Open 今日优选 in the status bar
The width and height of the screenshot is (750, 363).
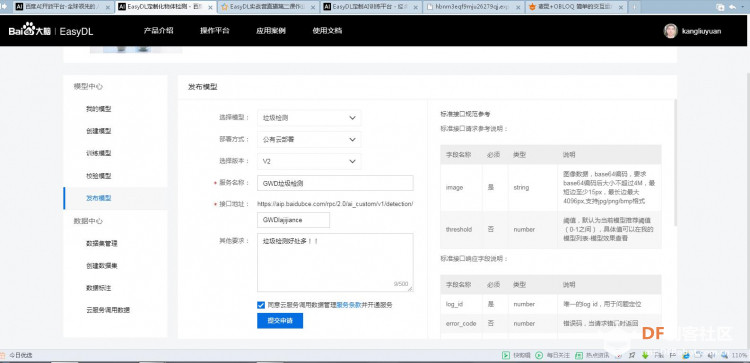click(17, 355)
